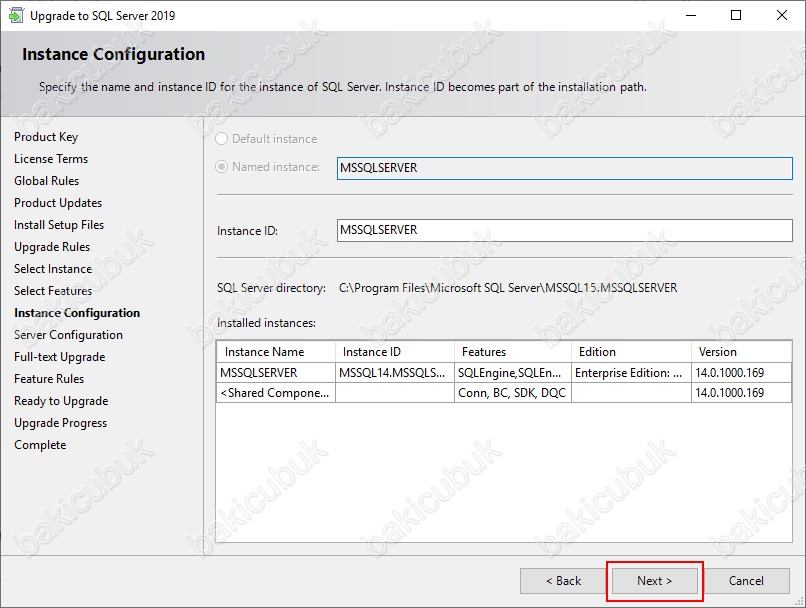Viewport: 806px width, 608px height.
Task: Click version cell in MSSQLSERVER row
Action: click(741, 373)
